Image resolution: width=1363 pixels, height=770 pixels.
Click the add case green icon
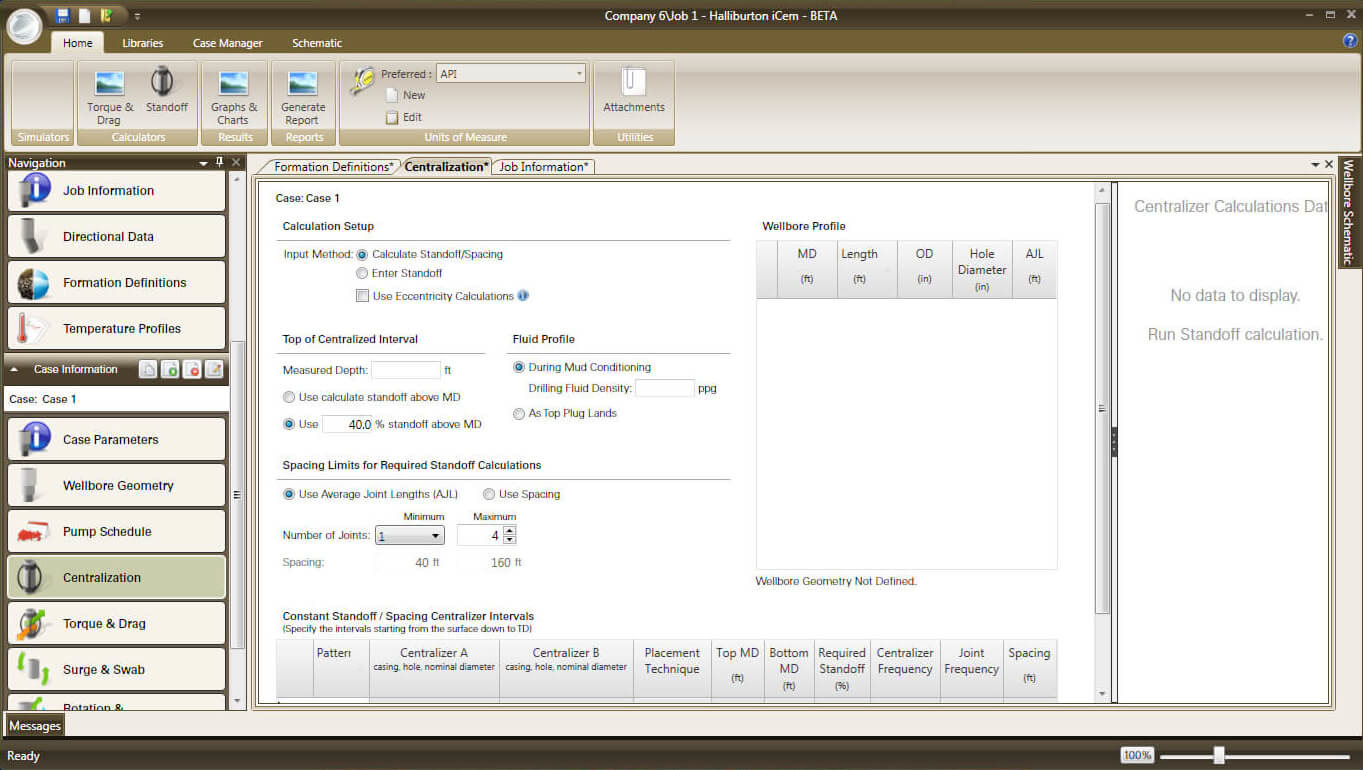click(x=170, y=369)
